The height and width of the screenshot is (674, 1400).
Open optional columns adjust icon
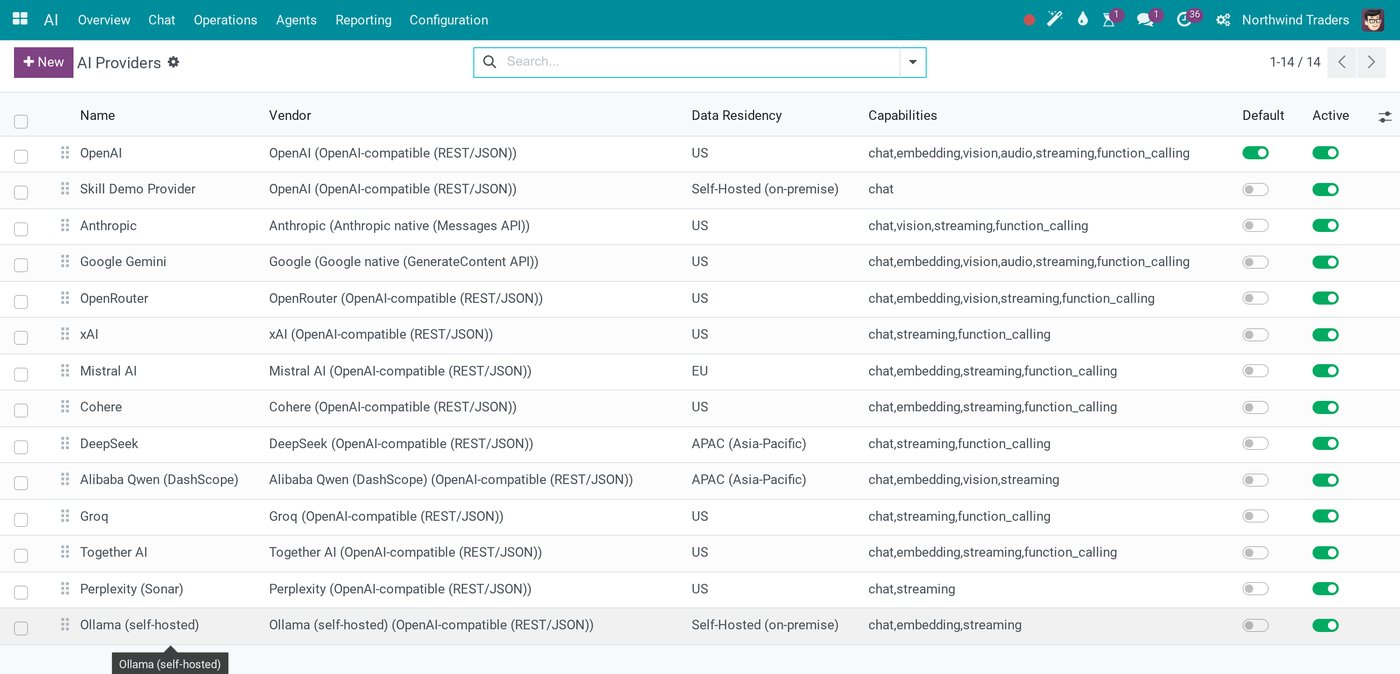(1385, 117)
